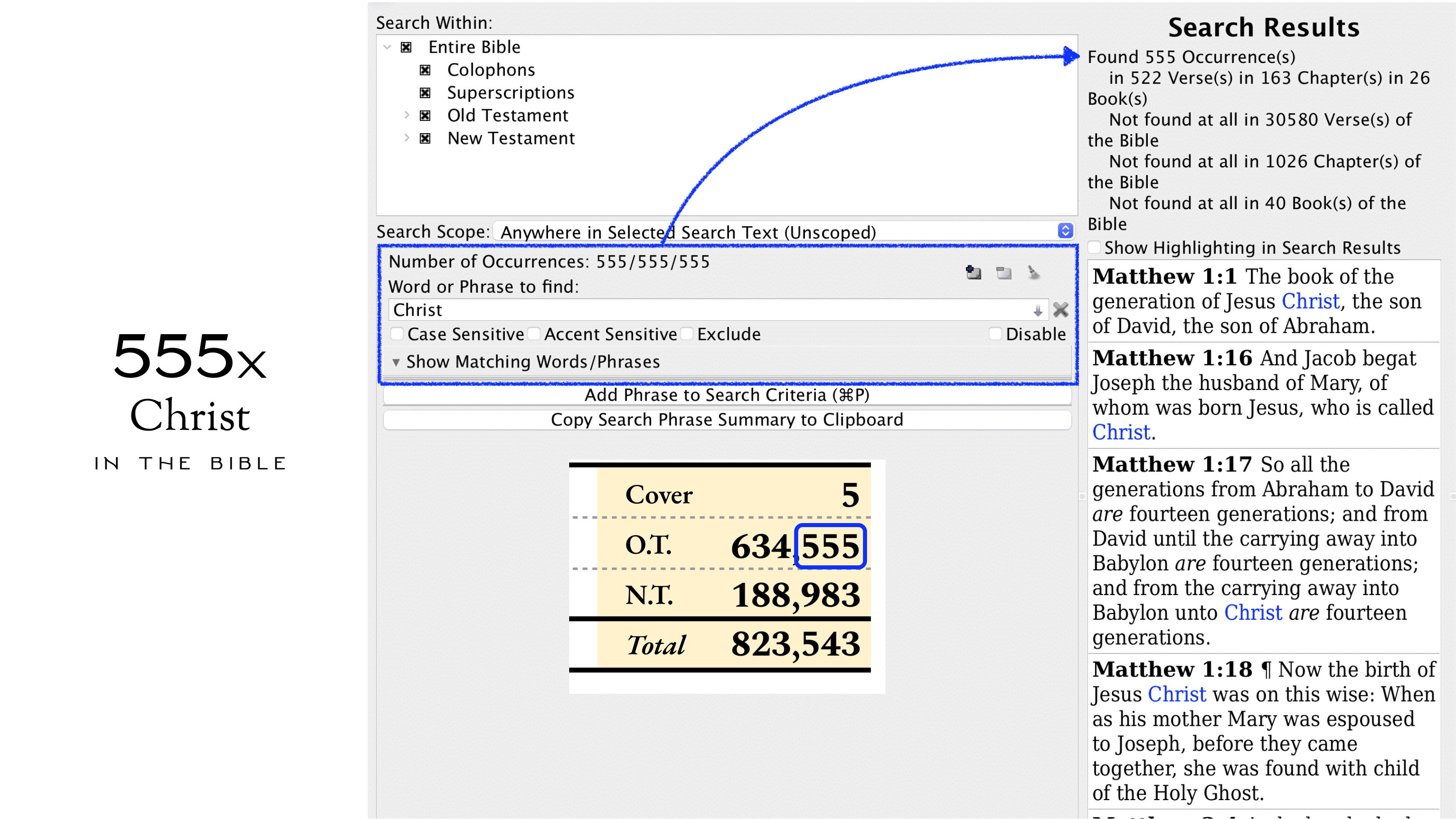Enable Case Sensitive option
This screenshot has width=1456, height=819.
(397, 334)
